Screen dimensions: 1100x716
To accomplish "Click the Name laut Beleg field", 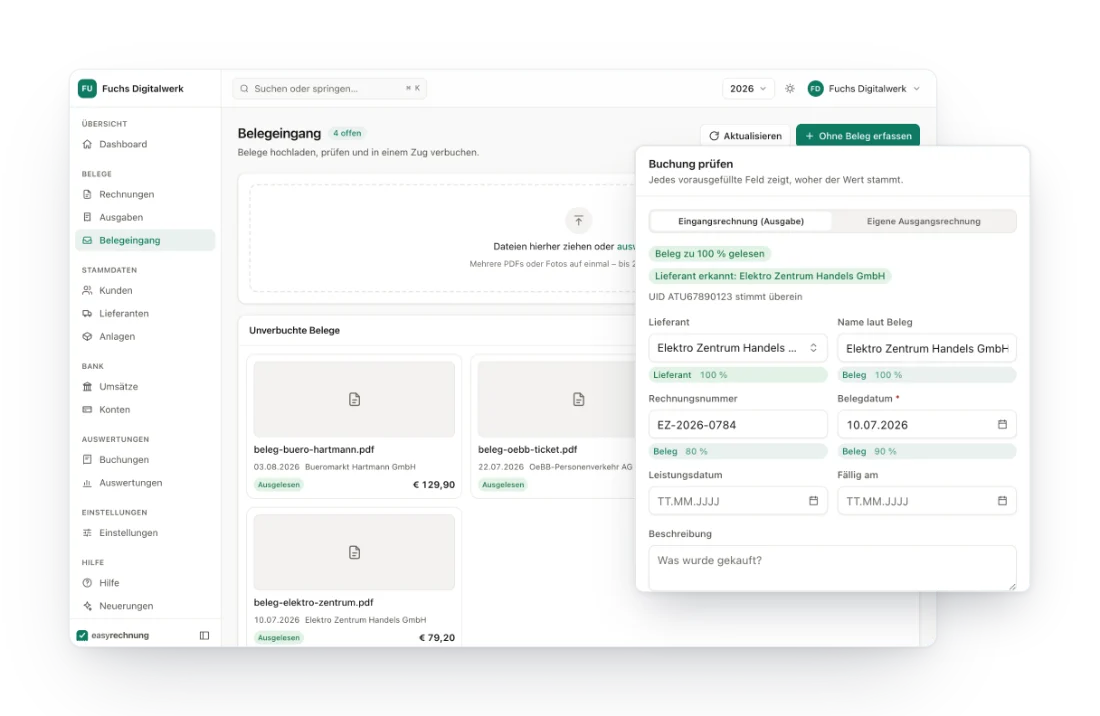I will (927, 348).
